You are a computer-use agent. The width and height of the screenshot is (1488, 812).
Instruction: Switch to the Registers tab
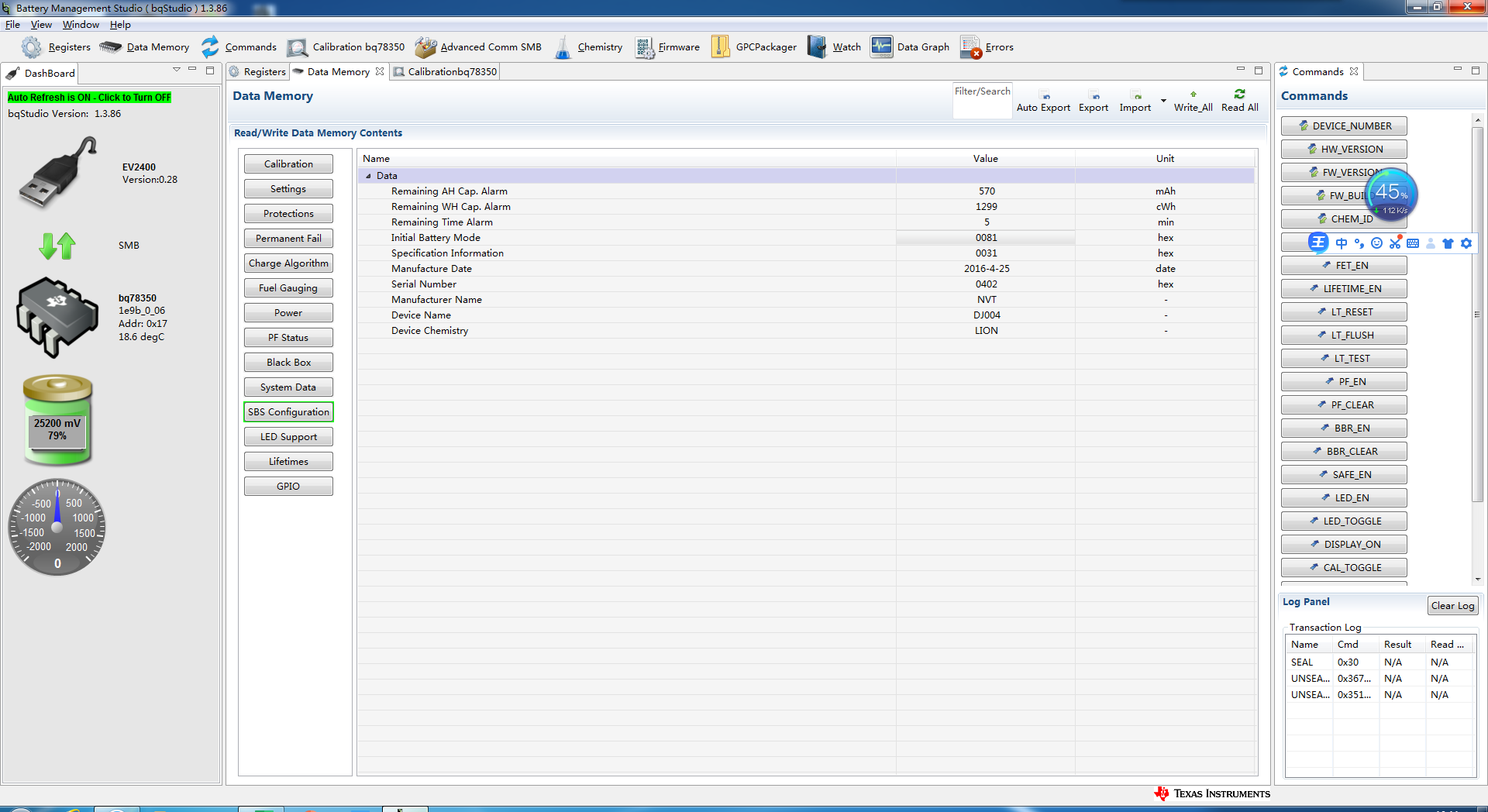[x=258, y=72]
